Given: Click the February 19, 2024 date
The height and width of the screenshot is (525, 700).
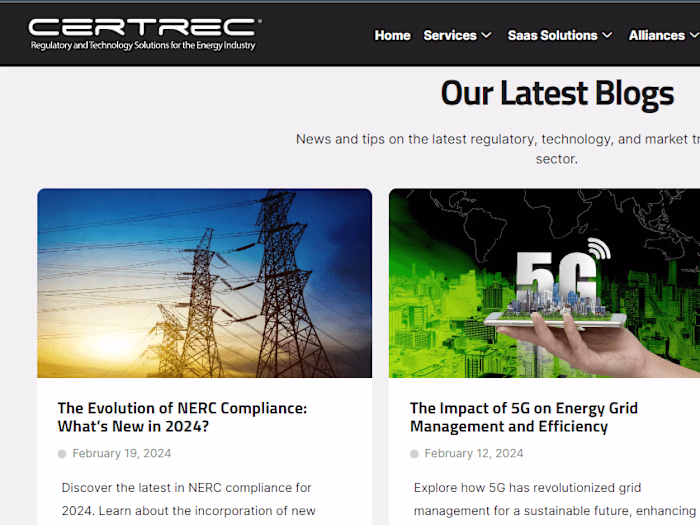Looking at the screenshot, I should click(x=122, y=453).
